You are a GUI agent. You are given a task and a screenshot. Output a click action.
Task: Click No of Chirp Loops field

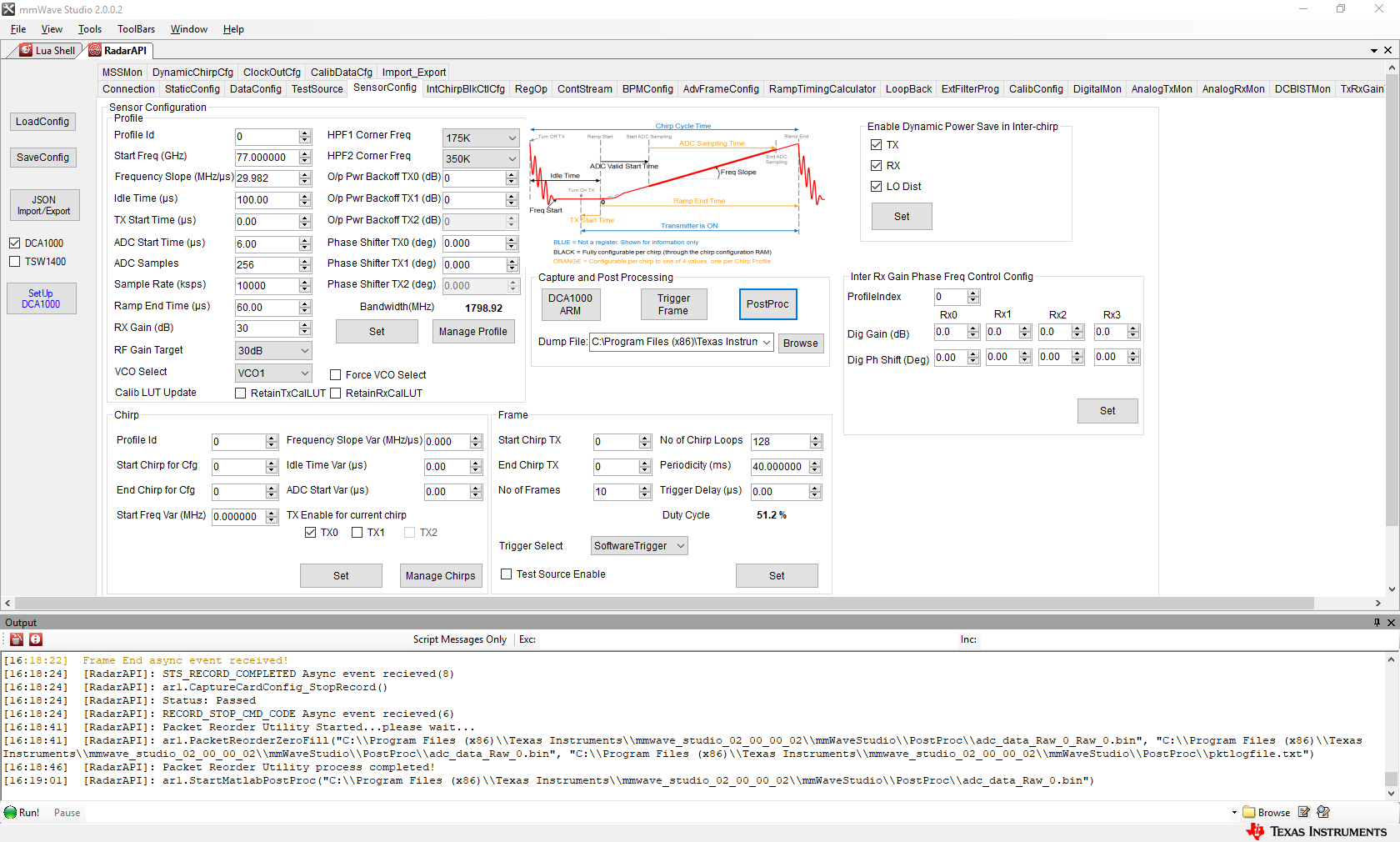click(x=781, y=442)
